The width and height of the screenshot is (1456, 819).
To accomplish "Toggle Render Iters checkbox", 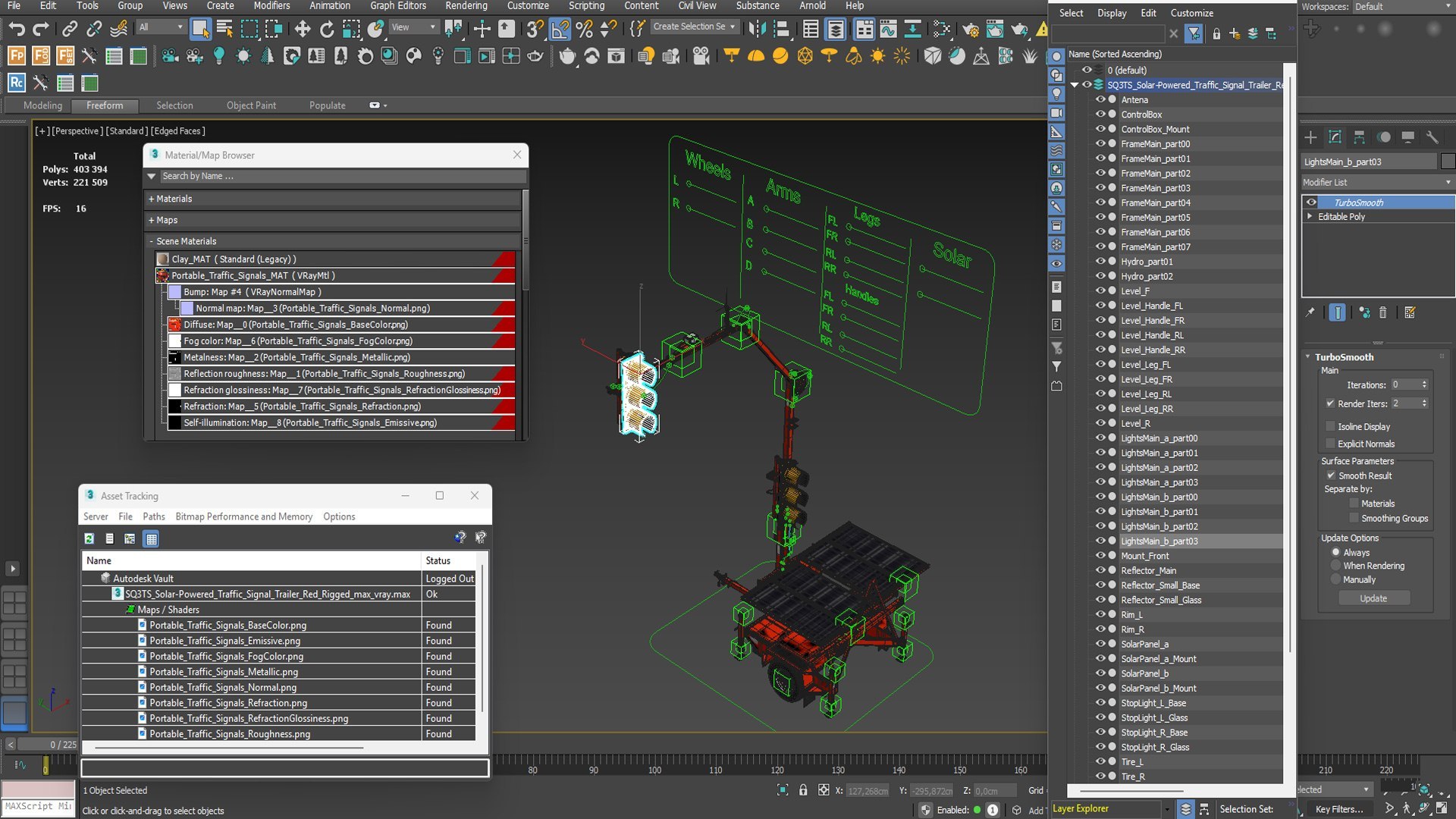I will [x=1331, y=403].
